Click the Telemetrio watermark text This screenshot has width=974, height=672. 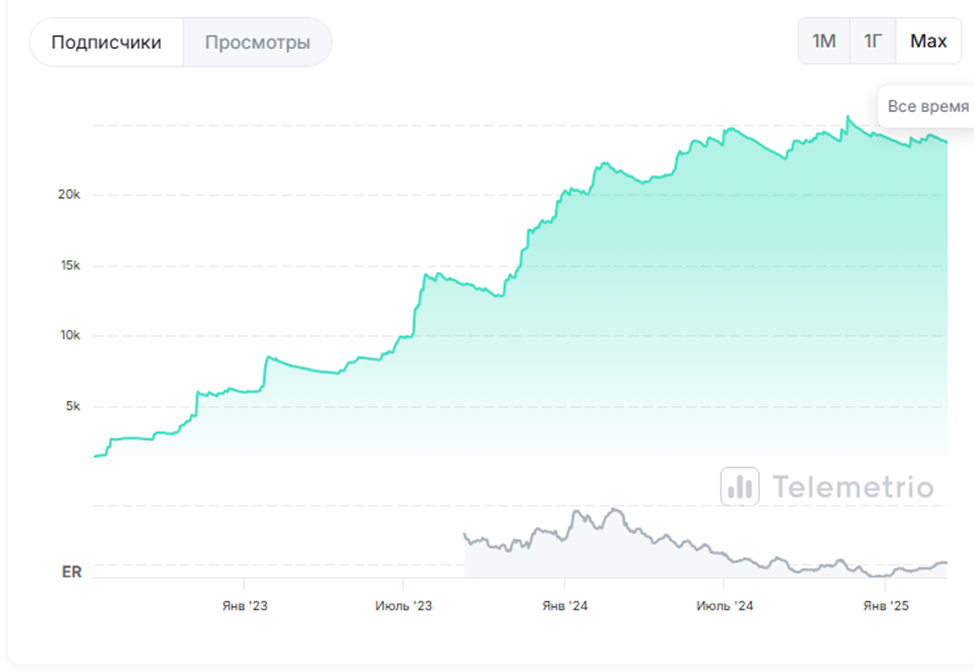(x=853, y=486)
